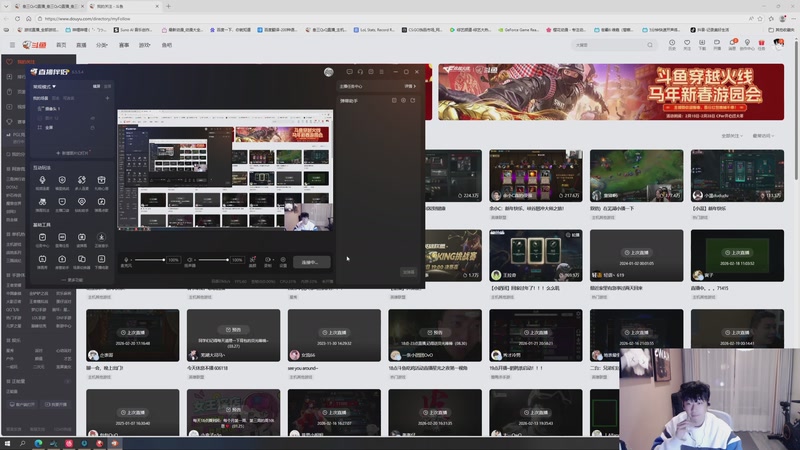Click the 下载 download icon in header
The image size is (800, 450).
[702, 44]
